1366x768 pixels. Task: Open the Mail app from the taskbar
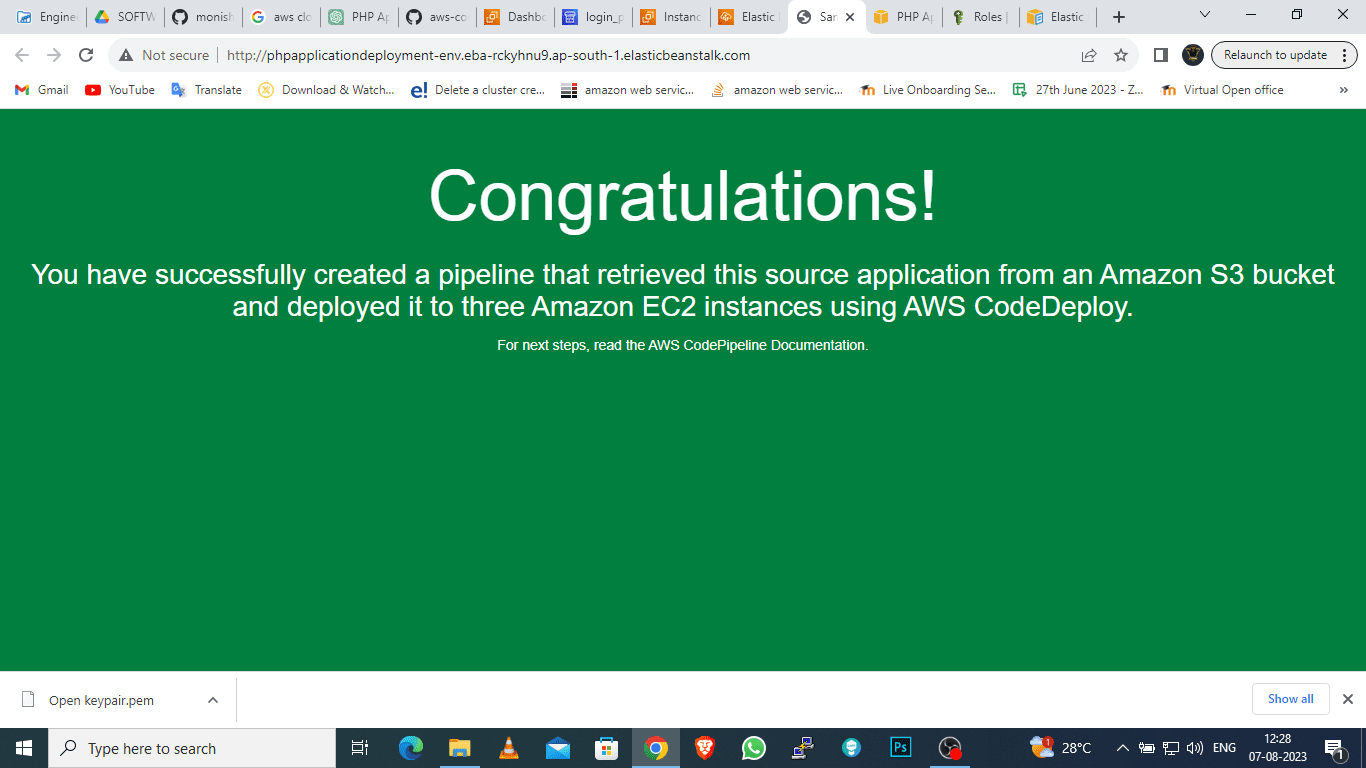(x=557, y=748)
